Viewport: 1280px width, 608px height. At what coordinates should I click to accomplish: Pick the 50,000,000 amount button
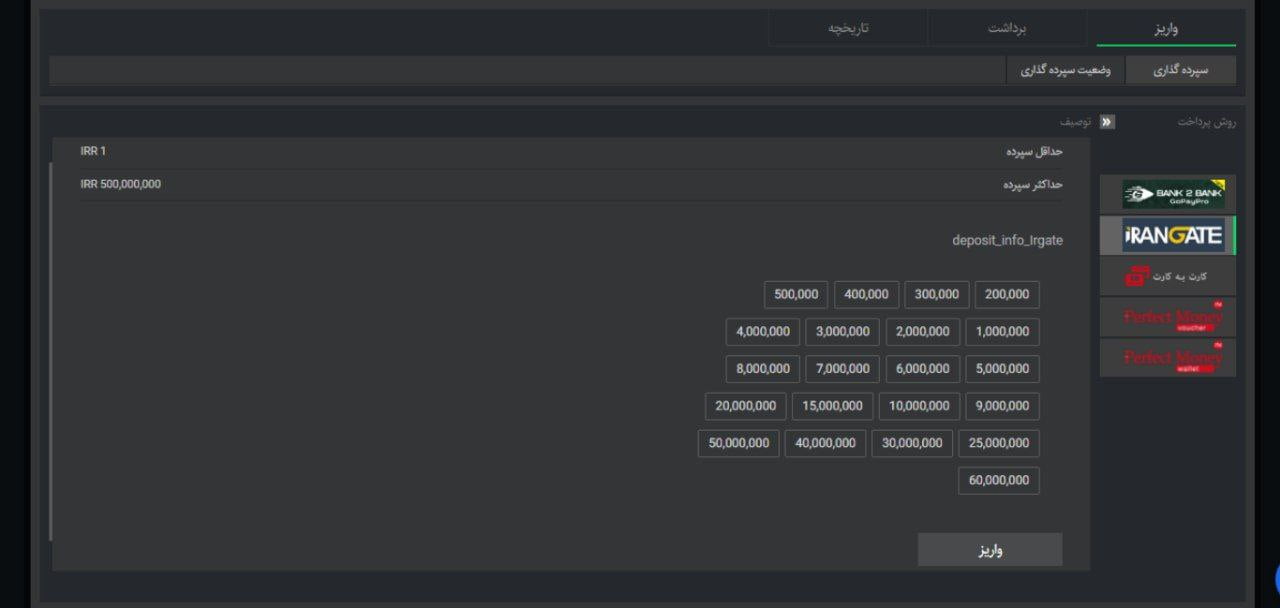pos(738,443)
